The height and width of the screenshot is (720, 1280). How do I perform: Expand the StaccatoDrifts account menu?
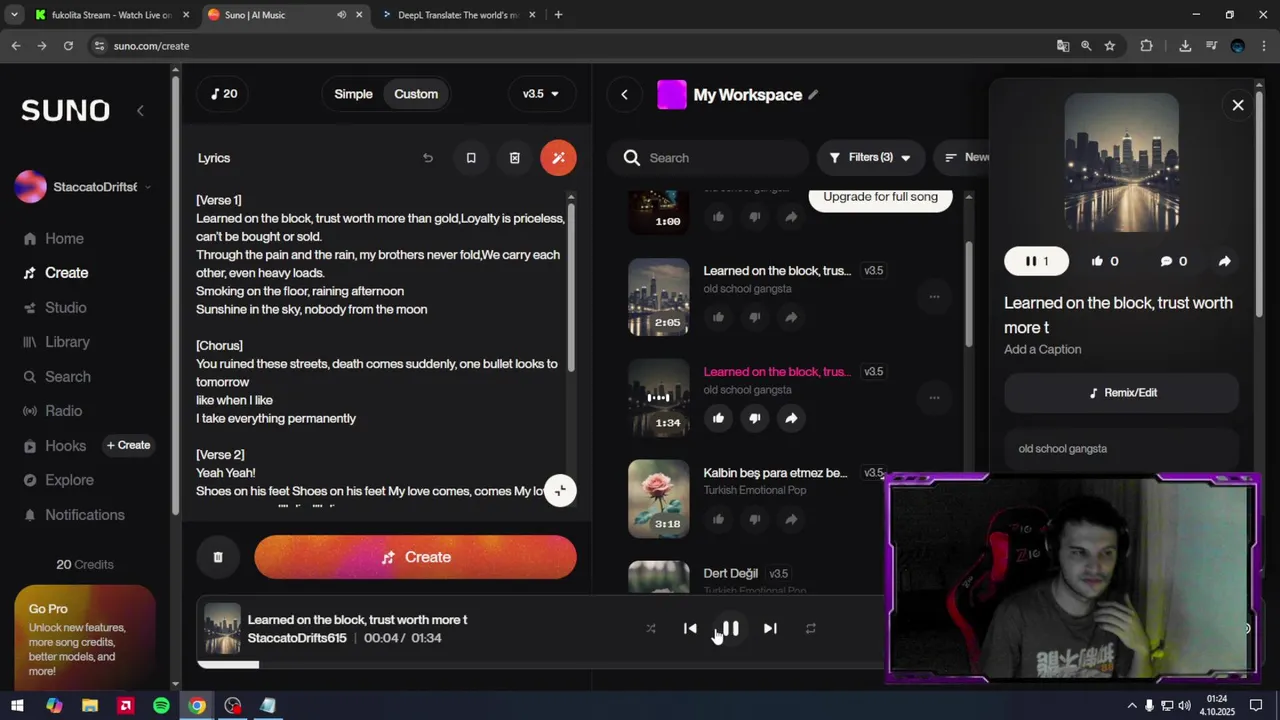click(84, 187)
